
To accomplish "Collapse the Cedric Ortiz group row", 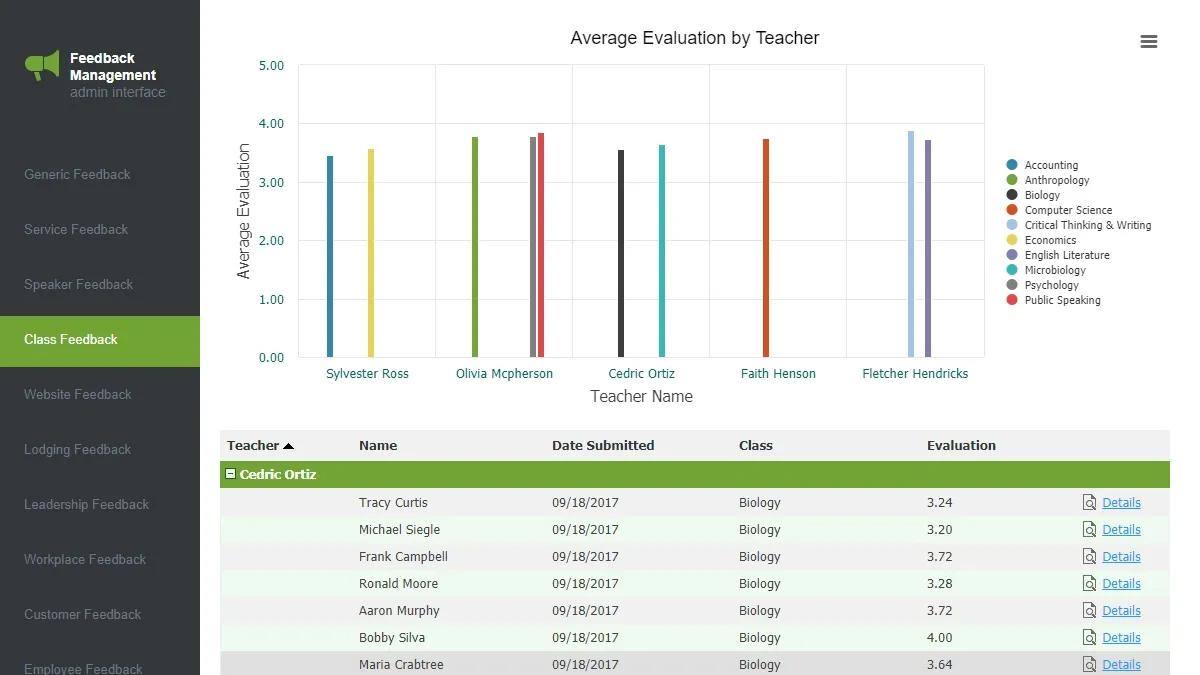I will point(231,475).
